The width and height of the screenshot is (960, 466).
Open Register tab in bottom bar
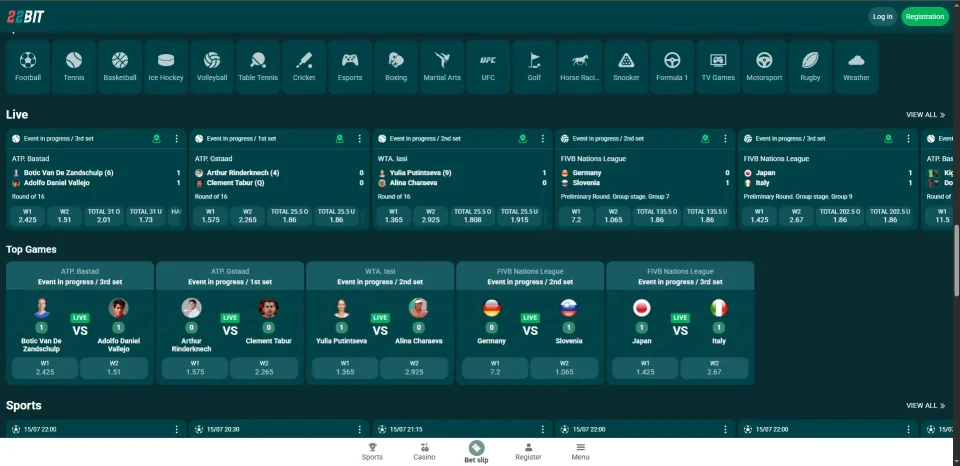(x=528, y=452)
